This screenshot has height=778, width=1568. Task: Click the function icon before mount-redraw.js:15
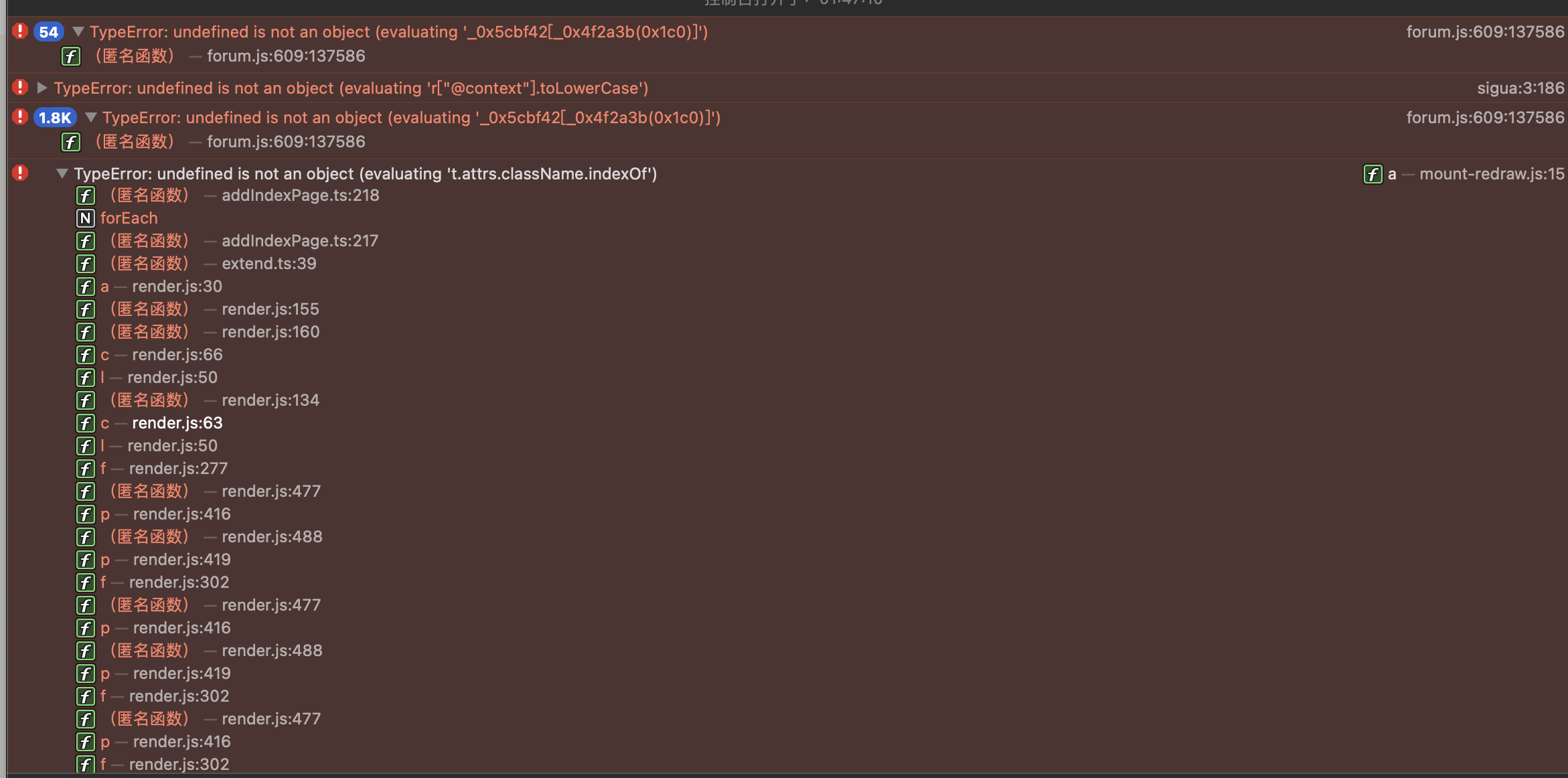pyautogui.click(x=1373, y=174)
